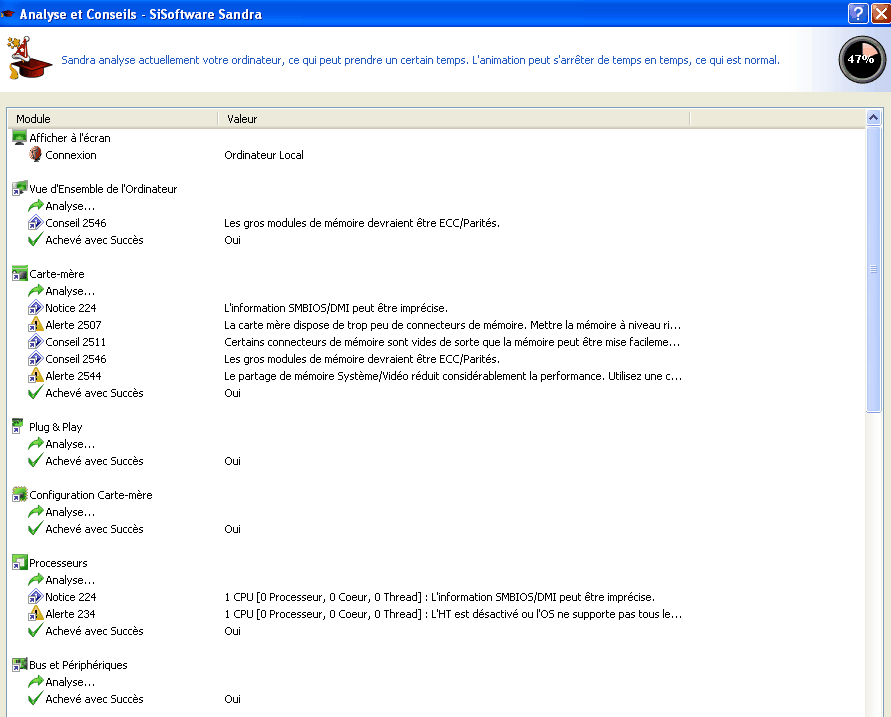Click the Alerte 2544 warning icon
Viewport: 891px width, 717px height.
pos(36,376)
